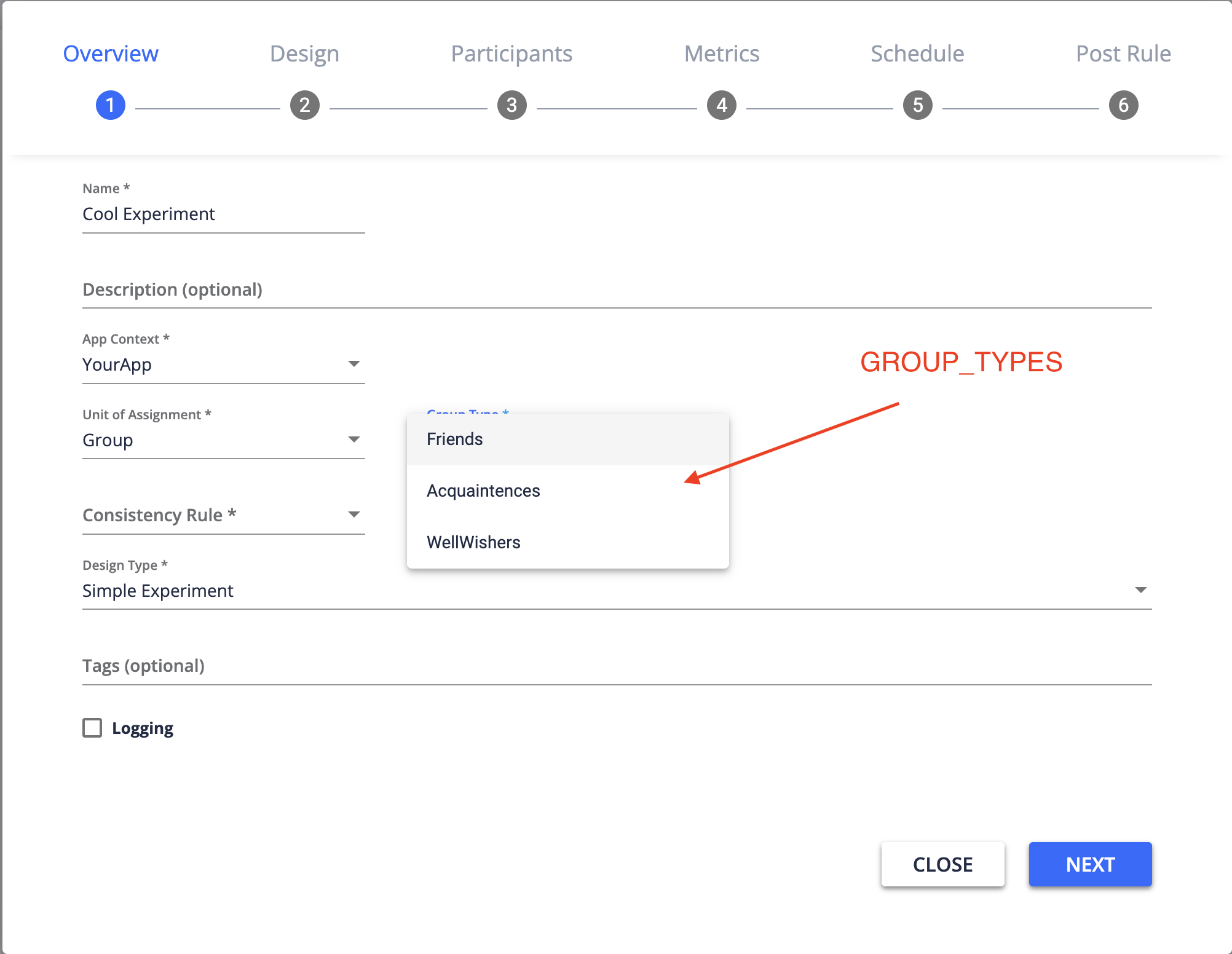Click the step 2 circle icon
Image resolution: width=1232 pixels, height=954 pixels.
click(305, 106)
